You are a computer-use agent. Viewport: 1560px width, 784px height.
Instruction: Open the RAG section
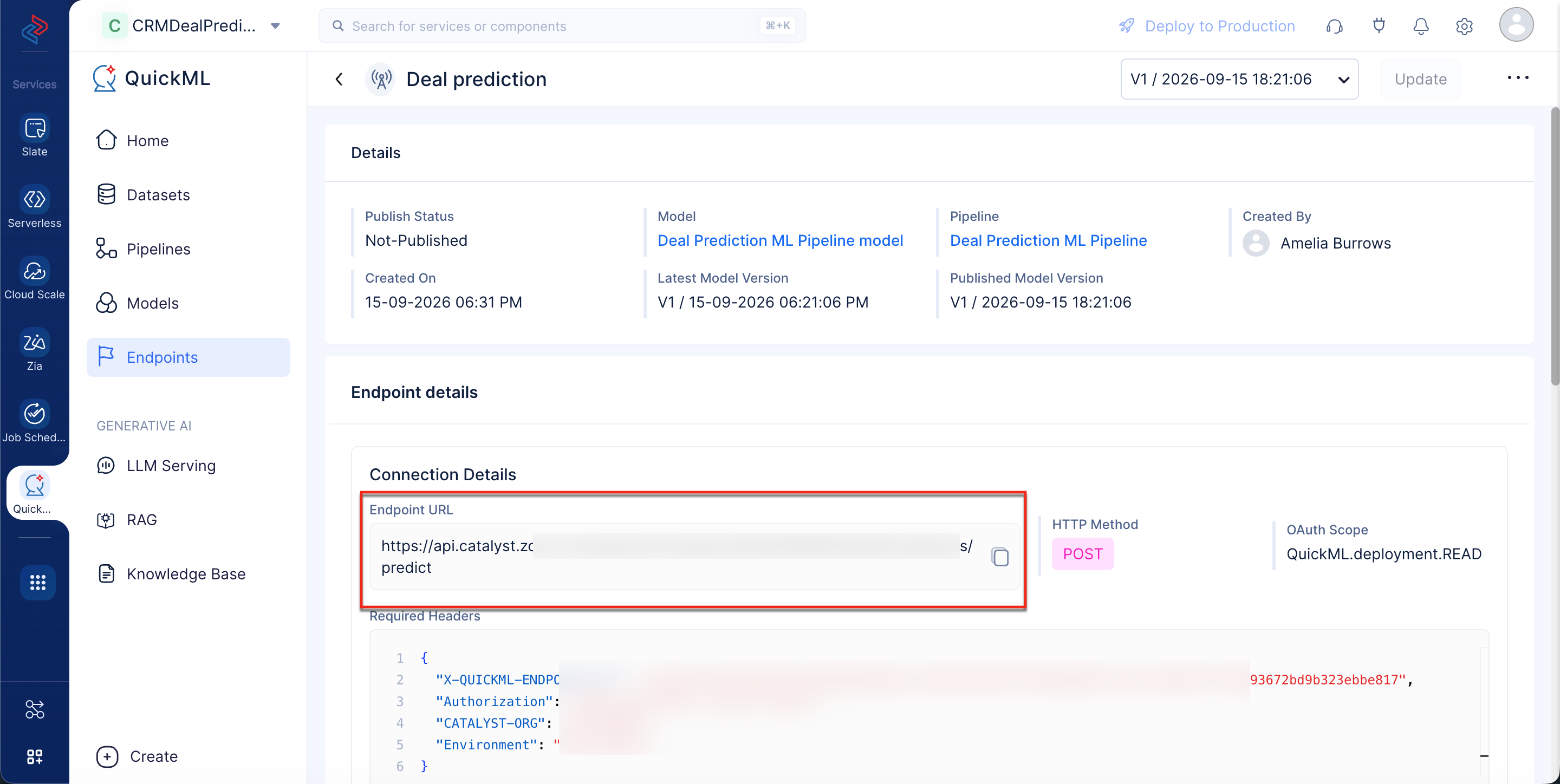coord(188,519)
